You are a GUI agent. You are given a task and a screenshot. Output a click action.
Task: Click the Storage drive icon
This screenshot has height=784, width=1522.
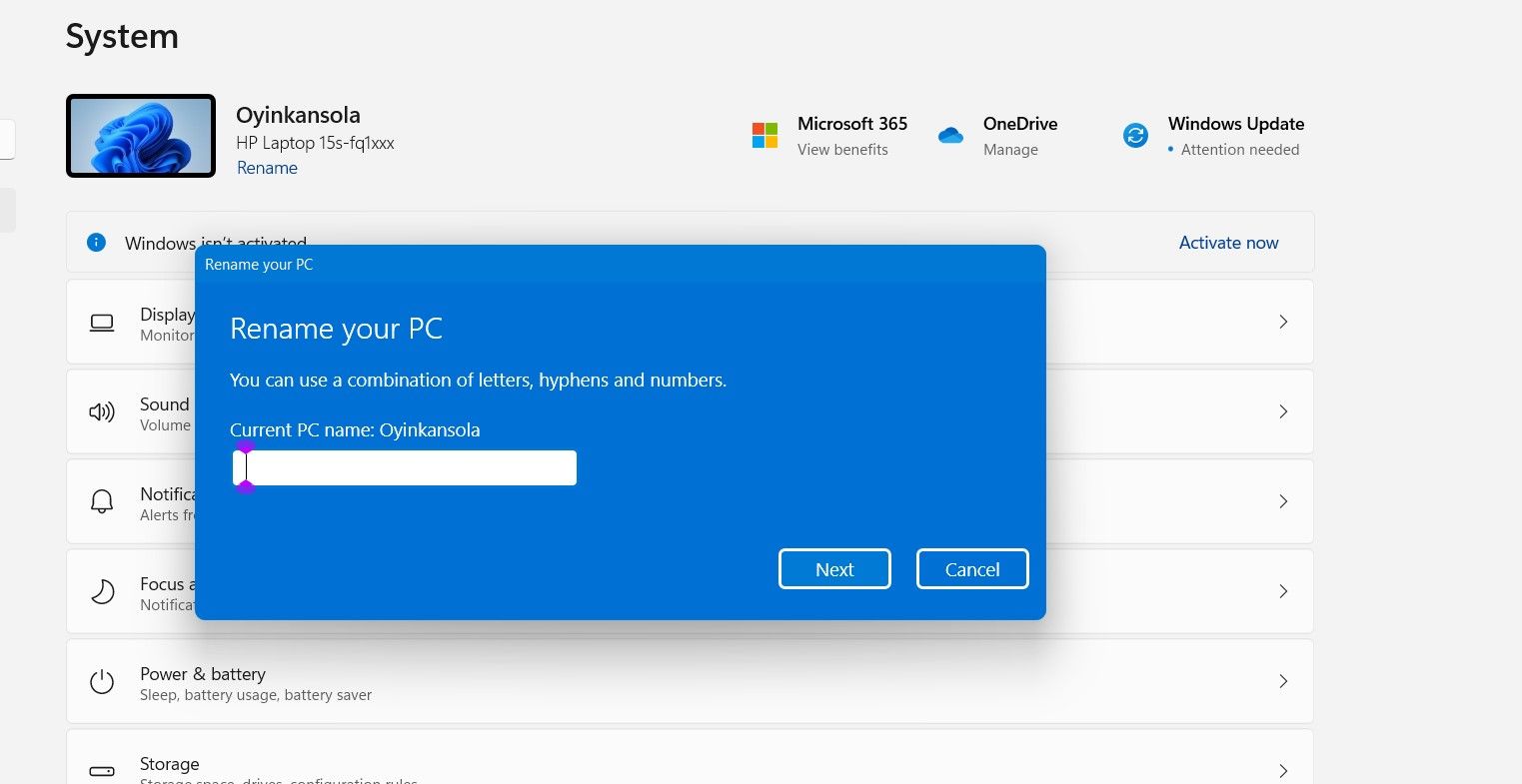click(102, 771)
